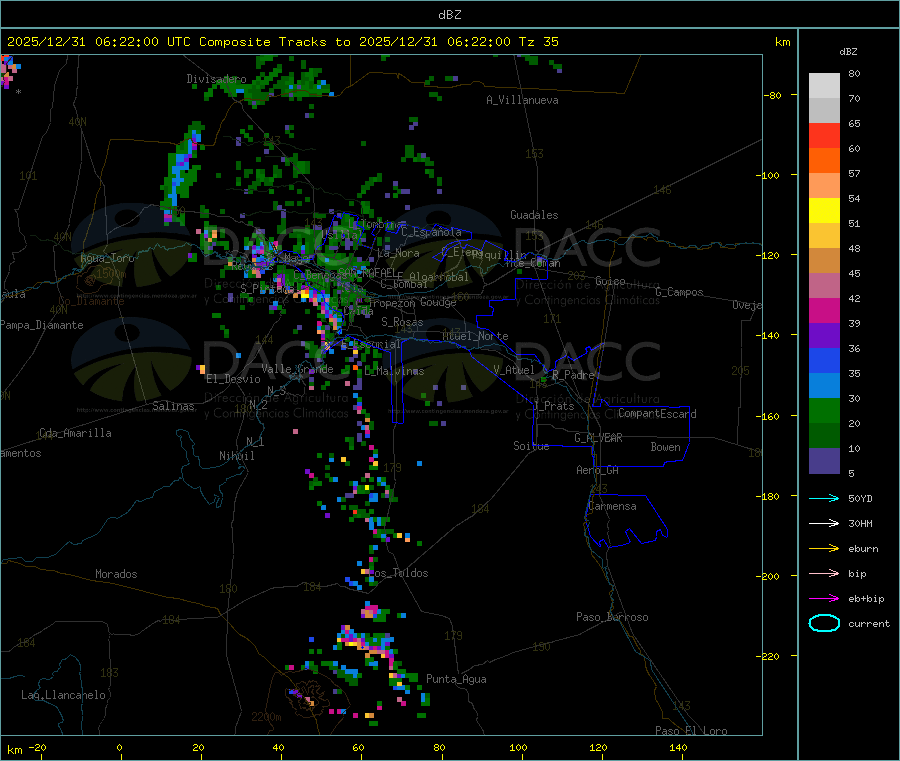The height and width of the screenshot is (761, 900).
Task: Click the 'Punta_Agua' map label
Action: [x=456, y=679]
